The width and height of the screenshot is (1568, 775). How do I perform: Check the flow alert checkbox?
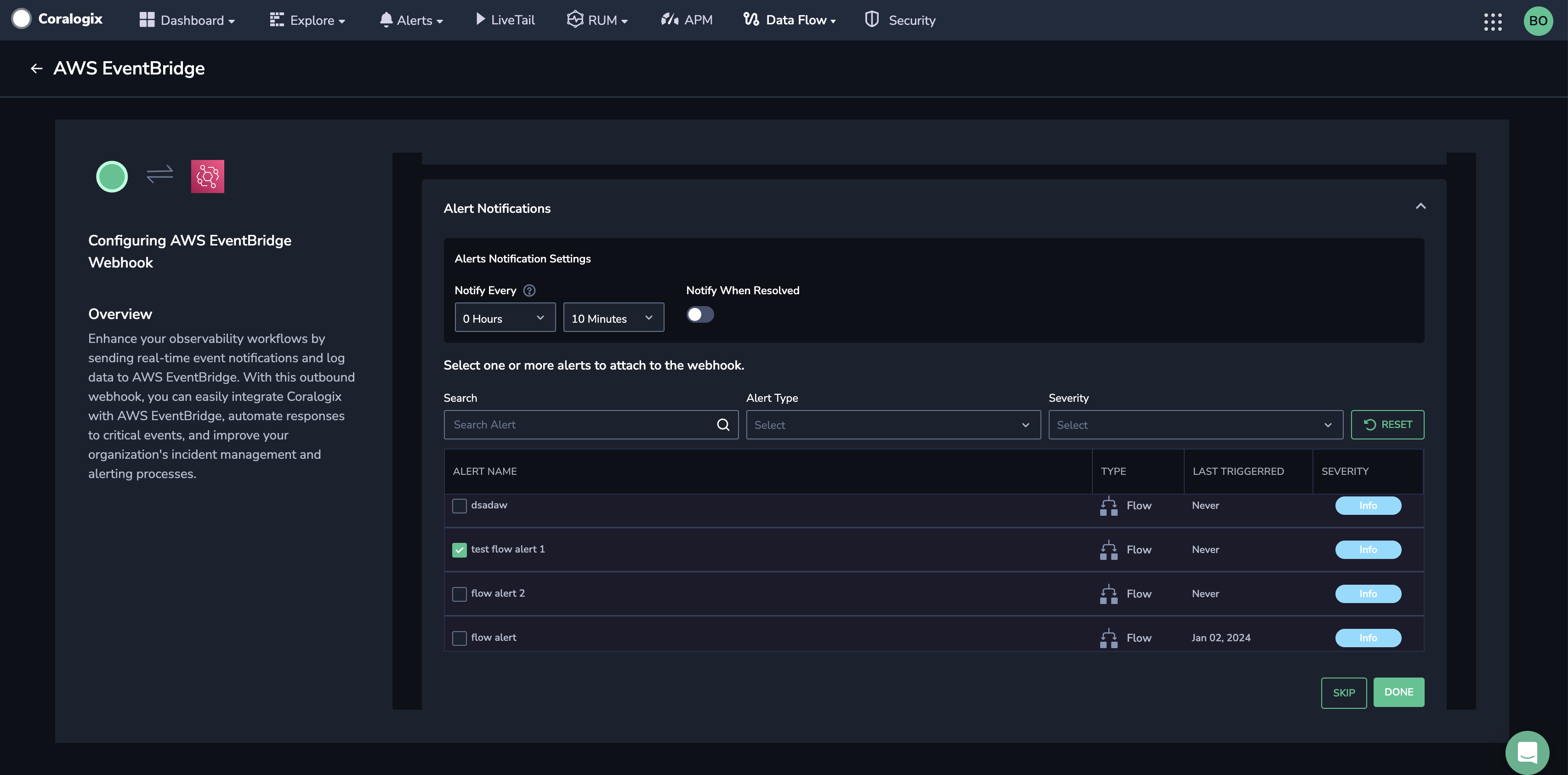point(460,638)
